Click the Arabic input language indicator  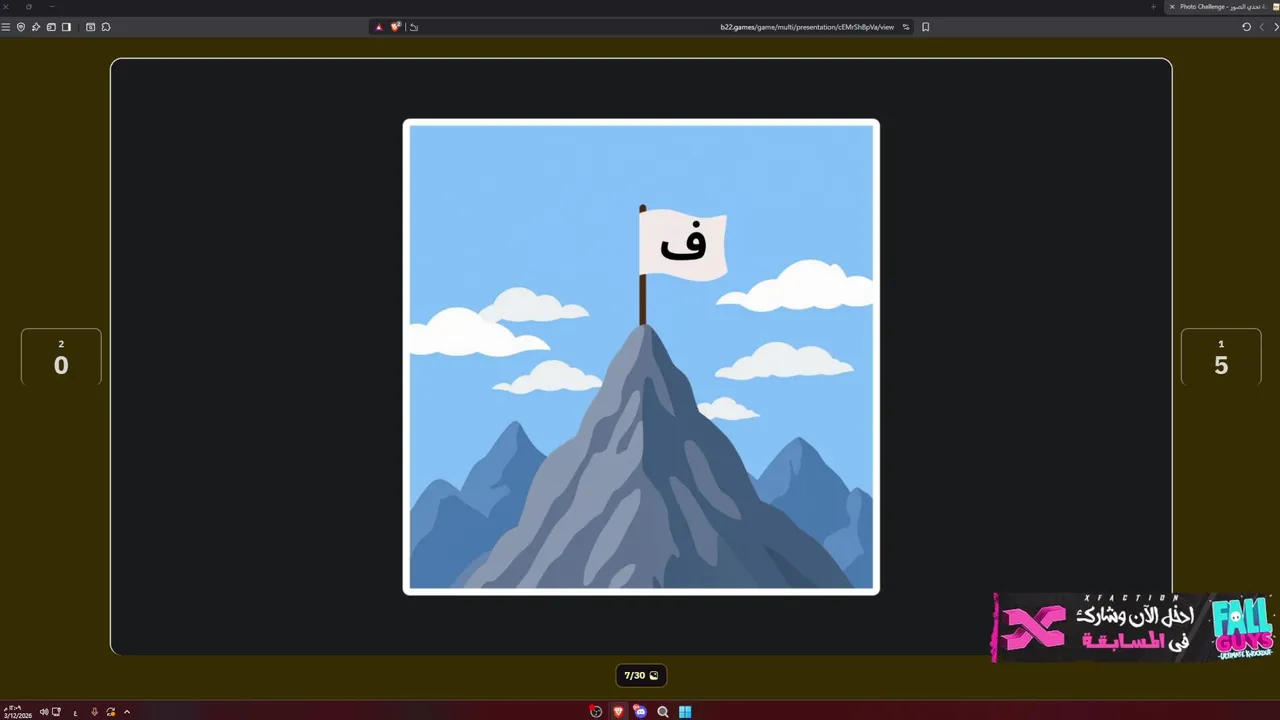click(x=75, y=713)
